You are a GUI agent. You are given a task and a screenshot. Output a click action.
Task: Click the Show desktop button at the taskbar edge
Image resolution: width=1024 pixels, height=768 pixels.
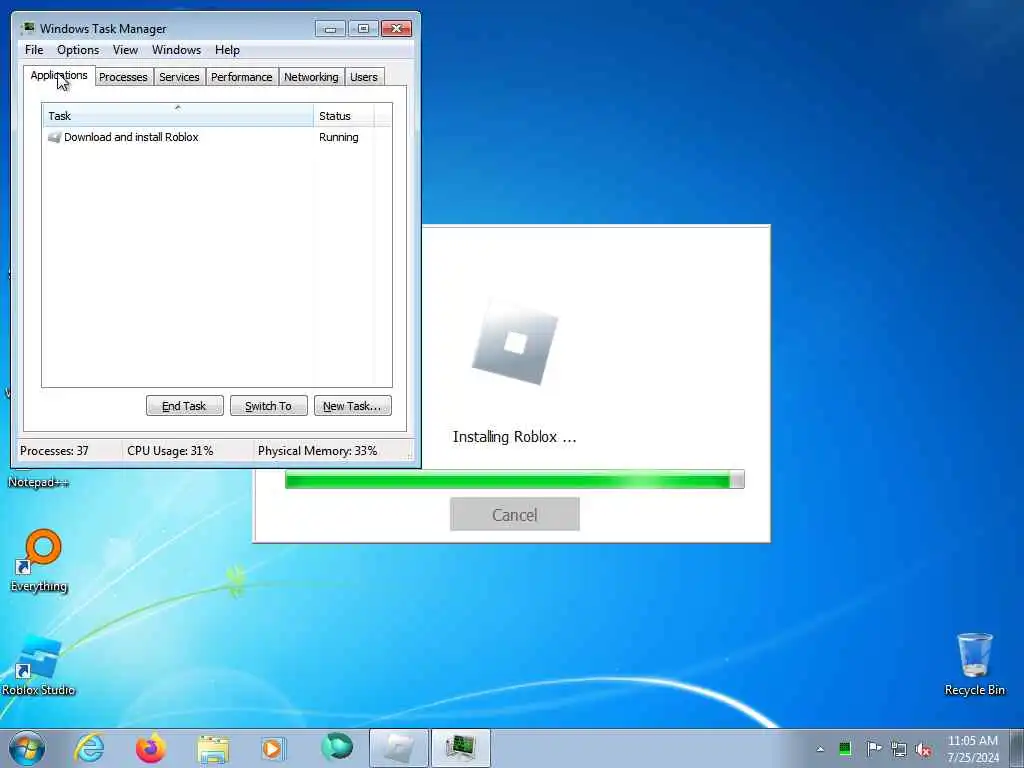1017,748
